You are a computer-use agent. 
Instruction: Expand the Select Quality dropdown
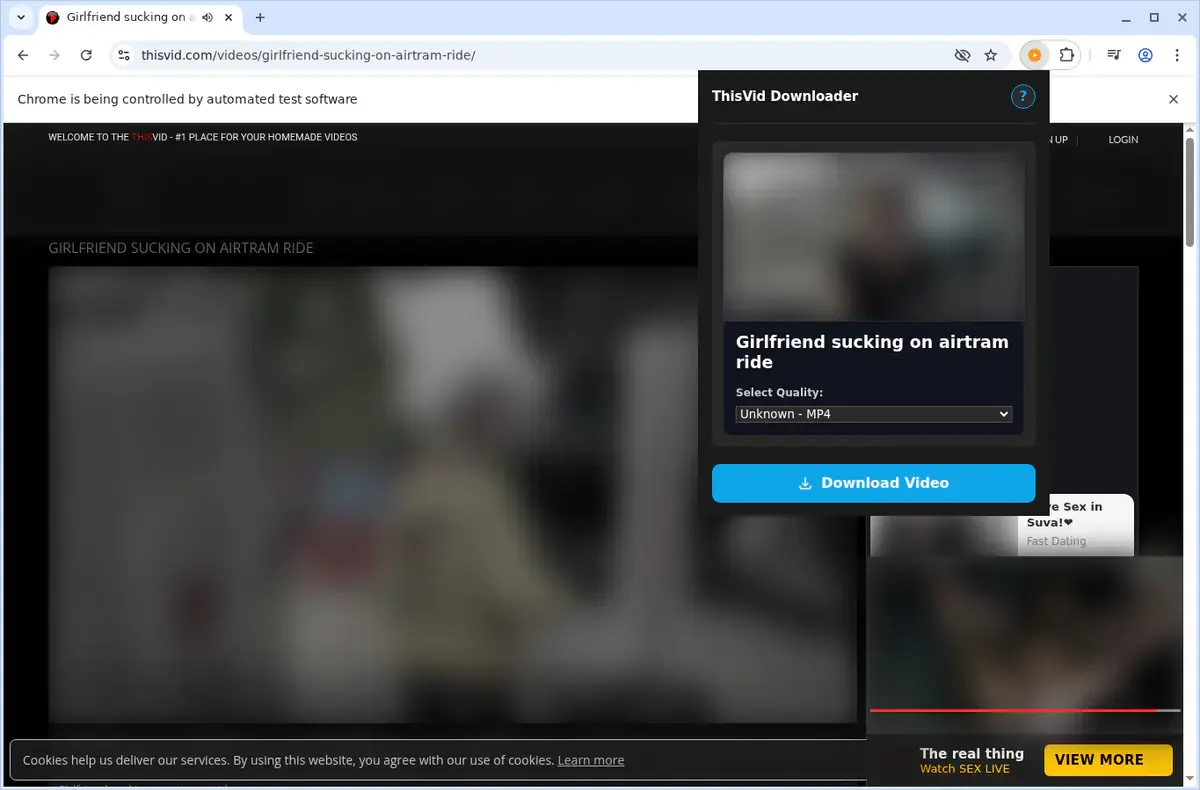point(874,414)
